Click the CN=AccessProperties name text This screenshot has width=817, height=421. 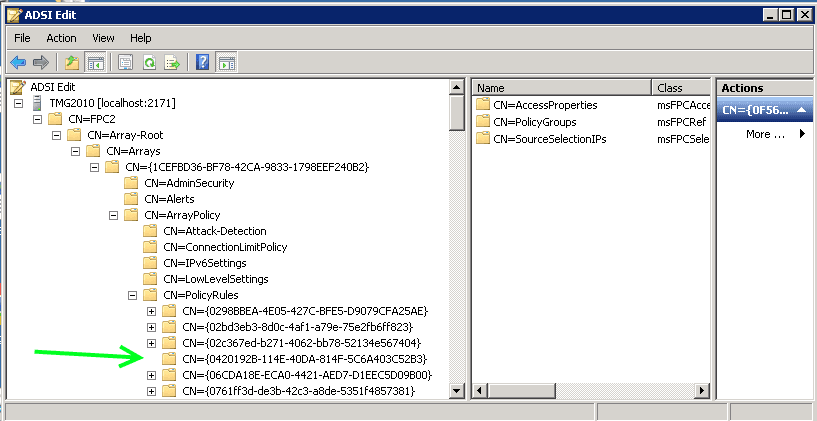[545, 105]
